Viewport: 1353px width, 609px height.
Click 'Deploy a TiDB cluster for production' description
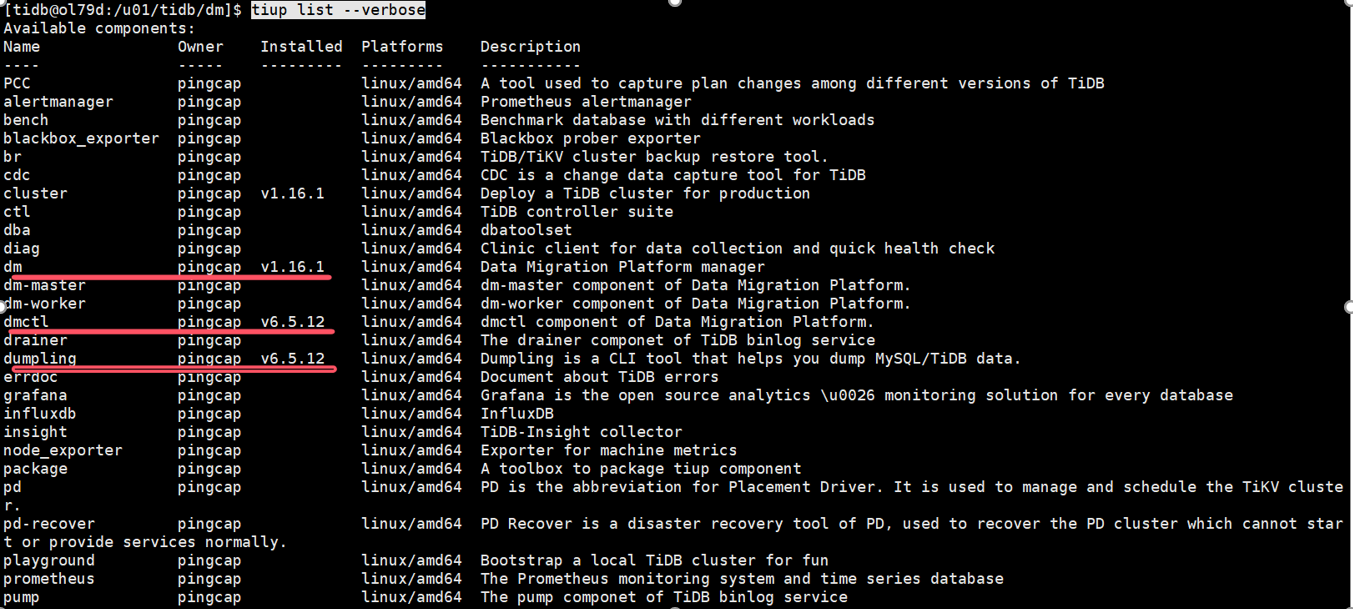pos(645,194)
